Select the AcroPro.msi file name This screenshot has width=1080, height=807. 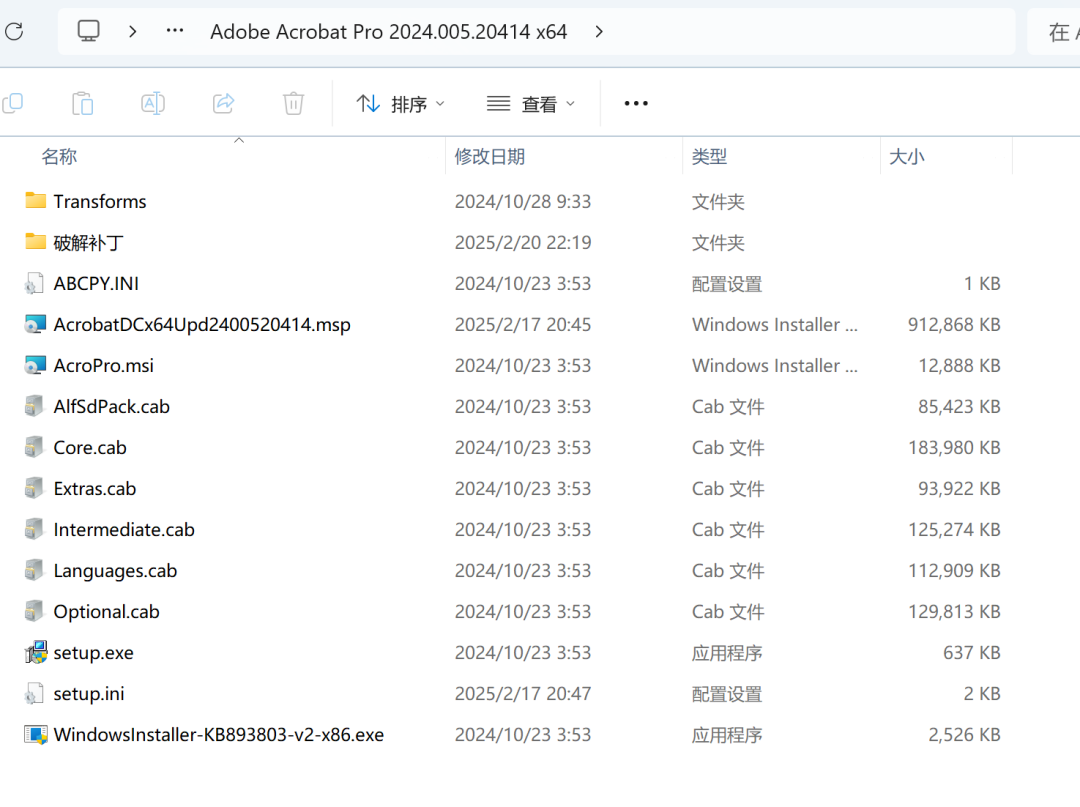tap(104, 366)
